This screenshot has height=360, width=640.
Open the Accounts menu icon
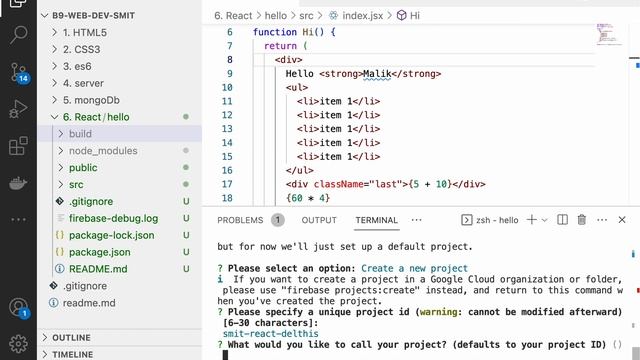click(x=18, y=308)
